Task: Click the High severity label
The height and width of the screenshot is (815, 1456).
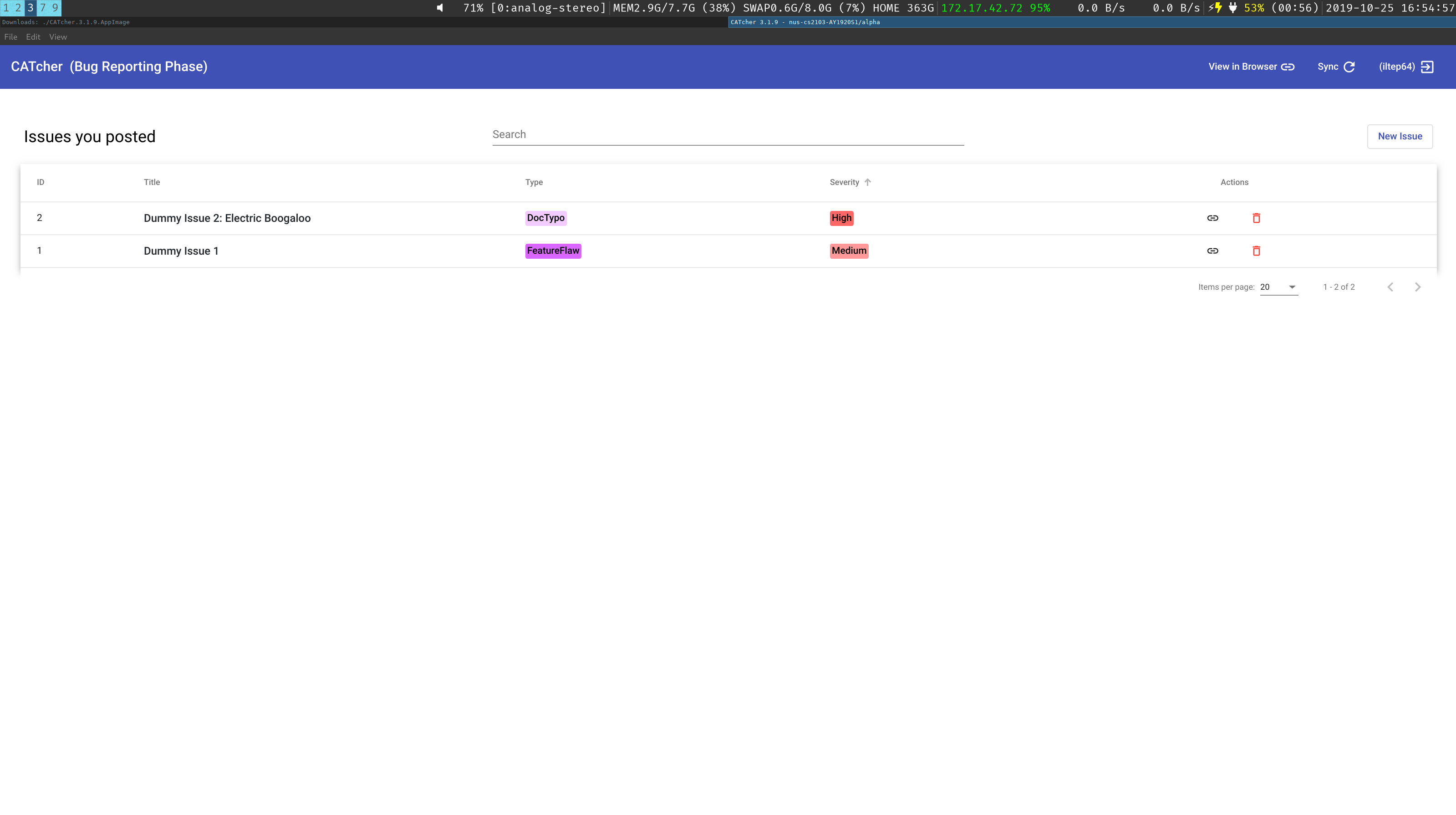Action: [x=841, y=218]
